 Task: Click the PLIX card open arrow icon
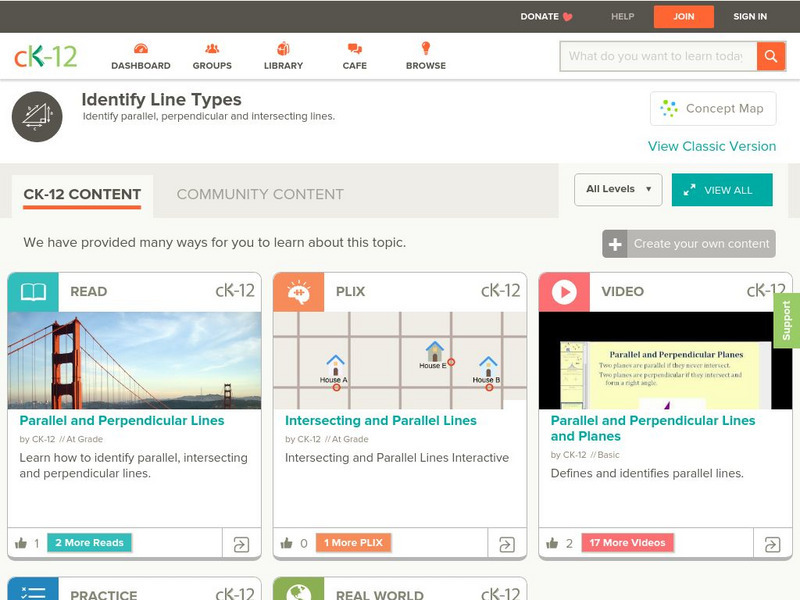coord(507,544)
